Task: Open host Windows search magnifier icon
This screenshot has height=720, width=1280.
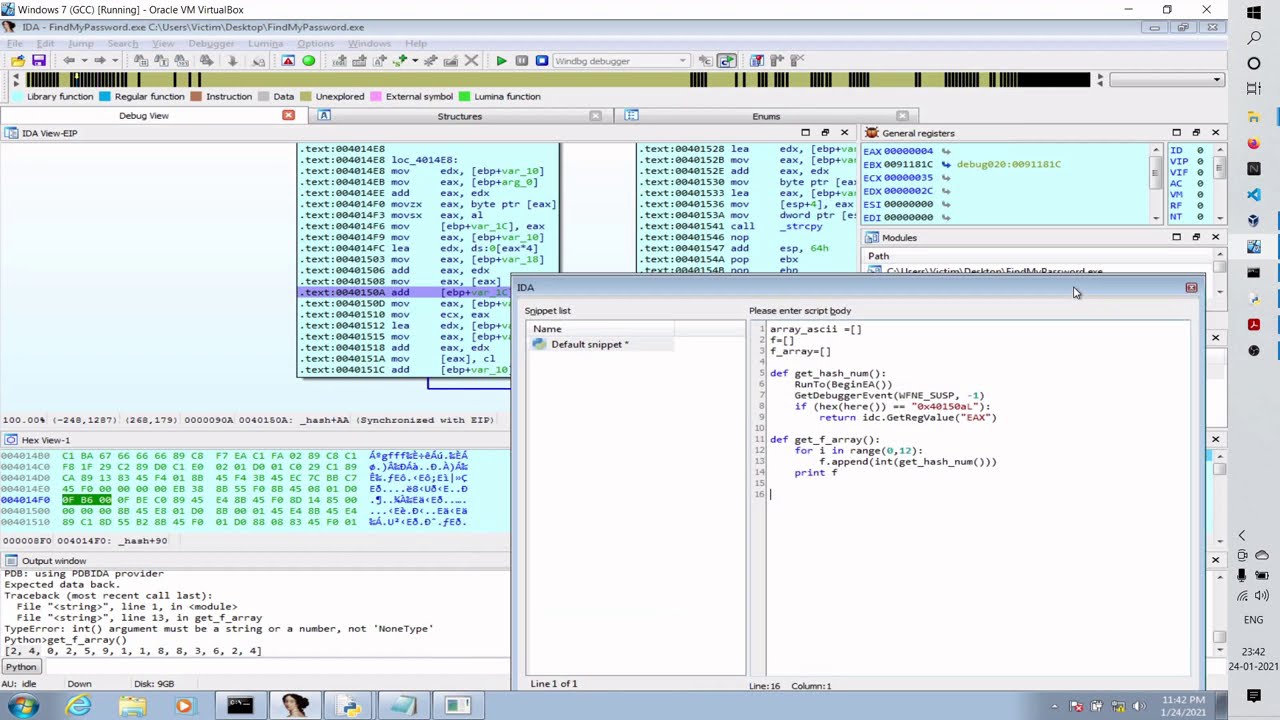Action: coord(1254,38)
